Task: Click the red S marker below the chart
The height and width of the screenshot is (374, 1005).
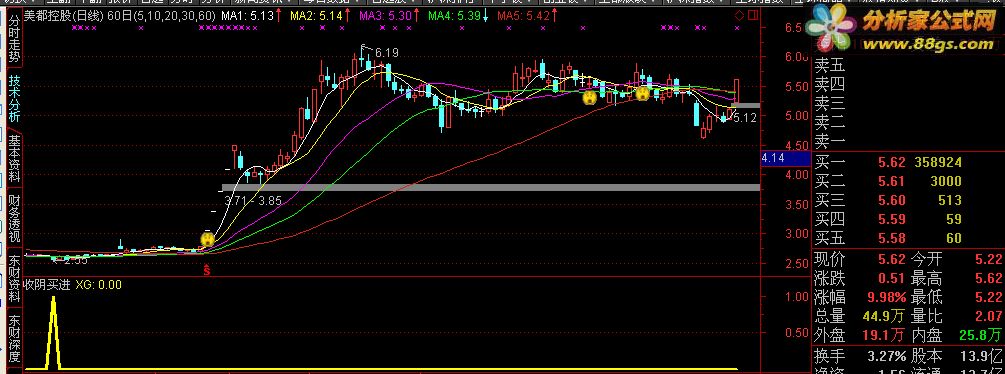Action: (x=206, y=269)
